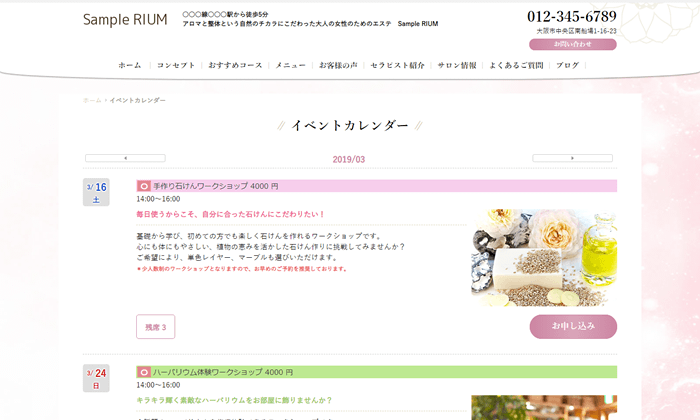Open the メニュー navigation item
Screen dimensions: 700x420
(290, 65)
